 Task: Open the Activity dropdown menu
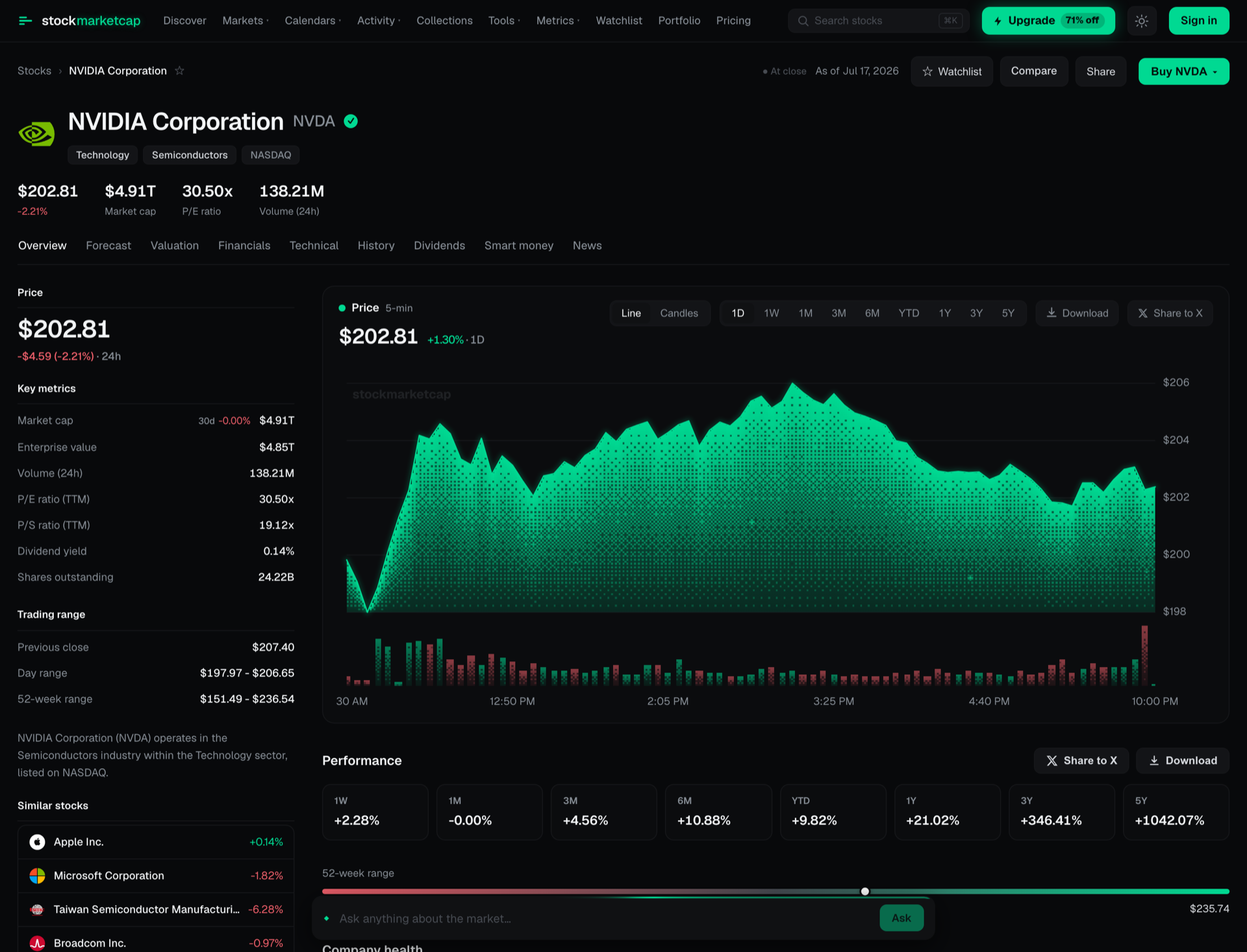tap(379, 21)
